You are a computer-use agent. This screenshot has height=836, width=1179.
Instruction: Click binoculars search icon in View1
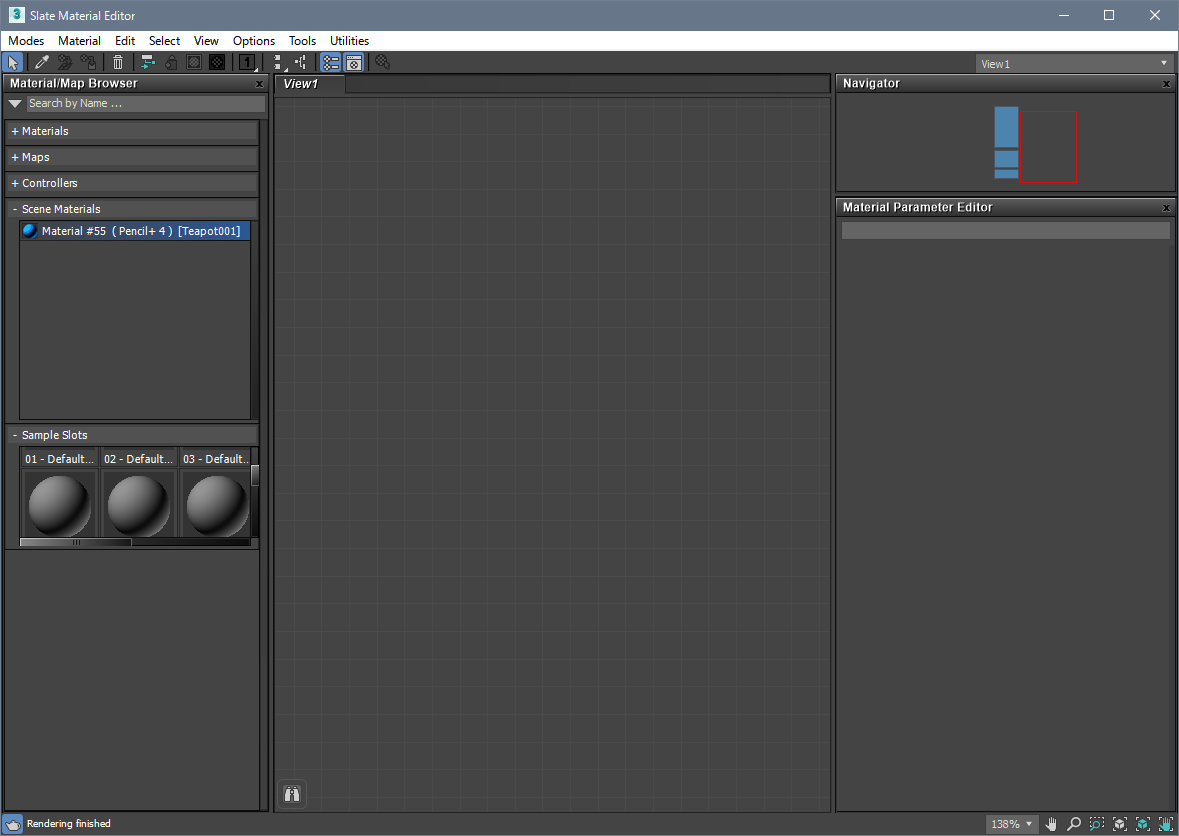coord(292,795)
